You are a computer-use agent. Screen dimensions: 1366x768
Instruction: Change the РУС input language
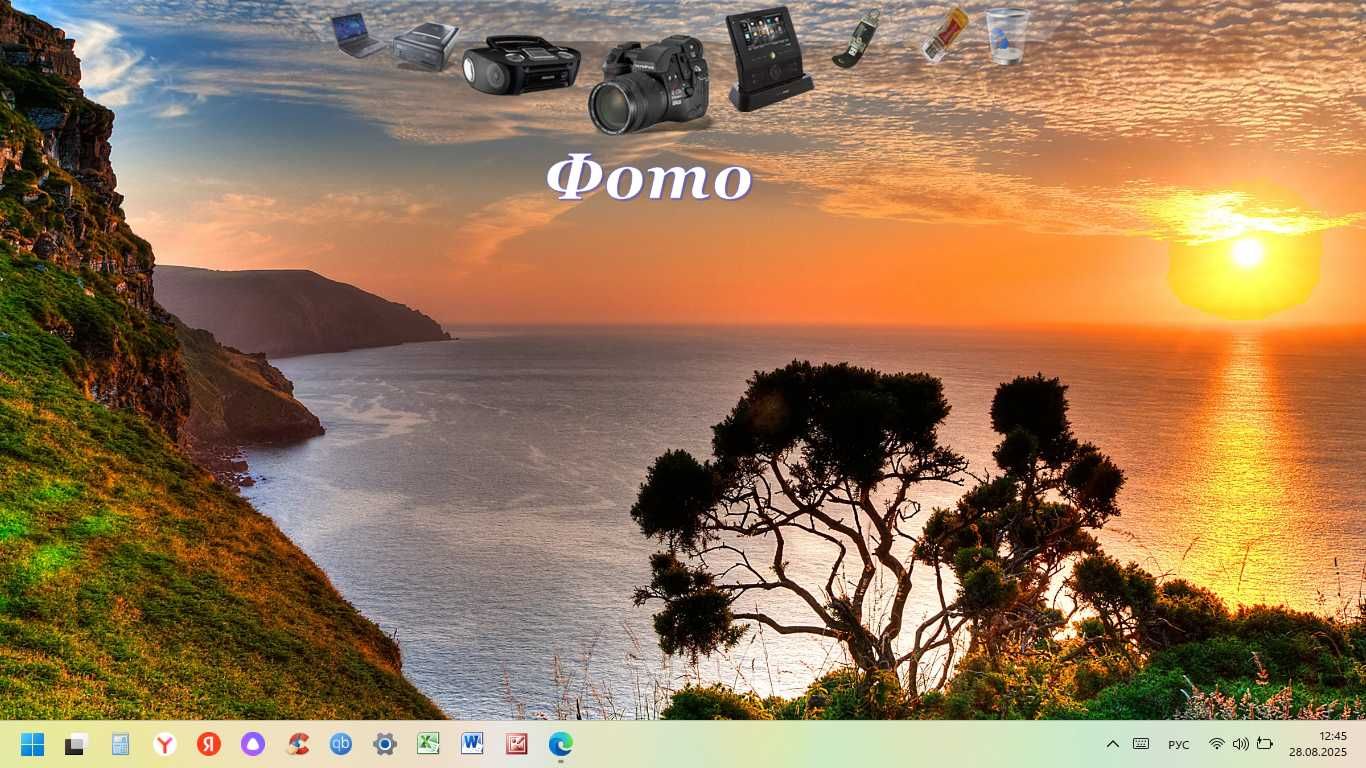[x=1179, y=745]
